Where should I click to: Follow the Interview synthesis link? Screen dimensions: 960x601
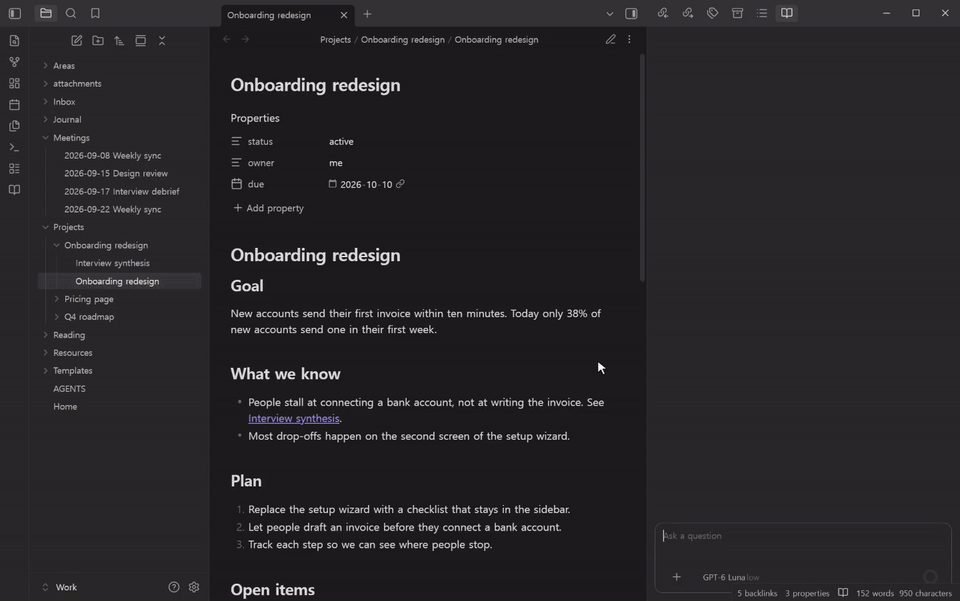tap(294, 419)
